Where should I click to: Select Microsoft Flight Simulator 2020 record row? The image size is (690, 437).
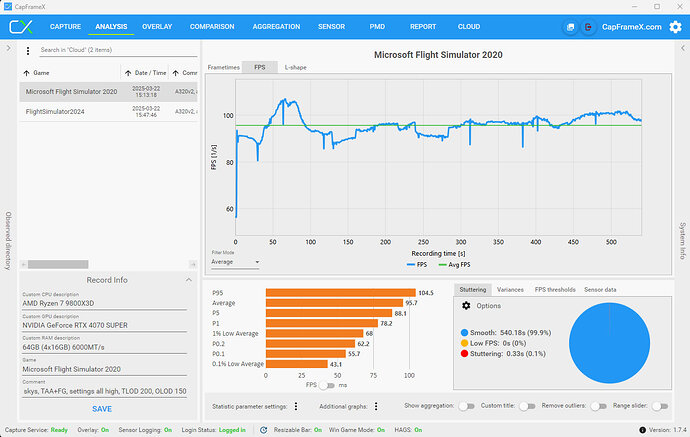108,92
